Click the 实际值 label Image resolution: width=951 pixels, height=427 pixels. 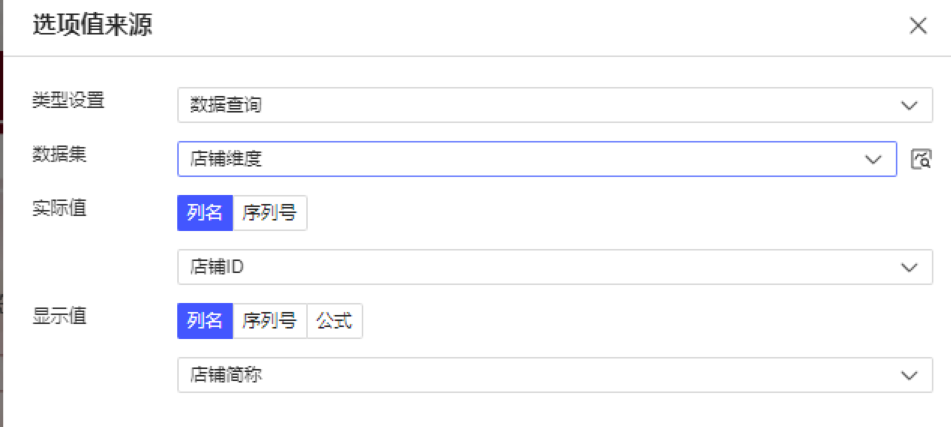(x=59, y=208)
